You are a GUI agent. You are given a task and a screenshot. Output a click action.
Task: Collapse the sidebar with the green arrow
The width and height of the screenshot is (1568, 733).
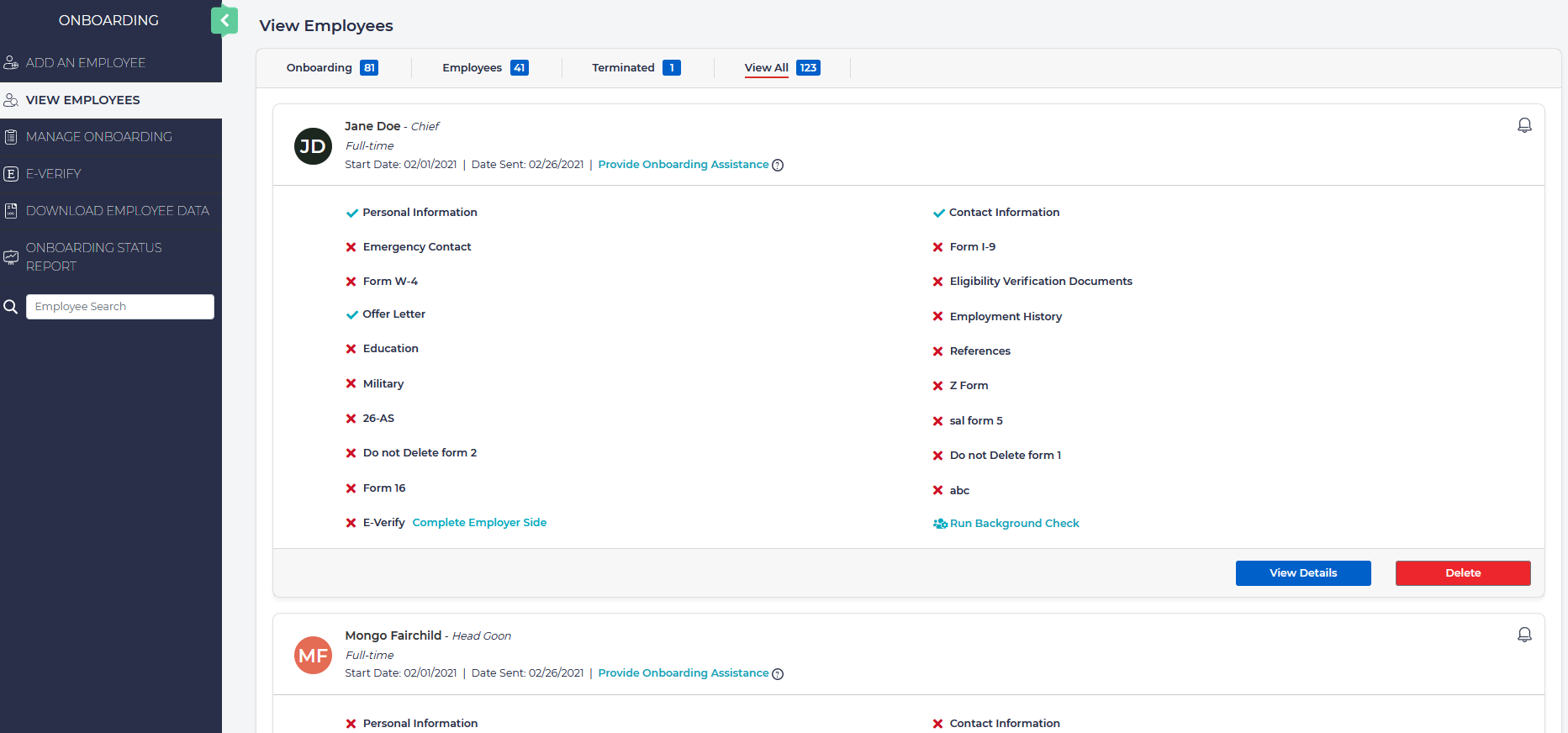(224, 20)
